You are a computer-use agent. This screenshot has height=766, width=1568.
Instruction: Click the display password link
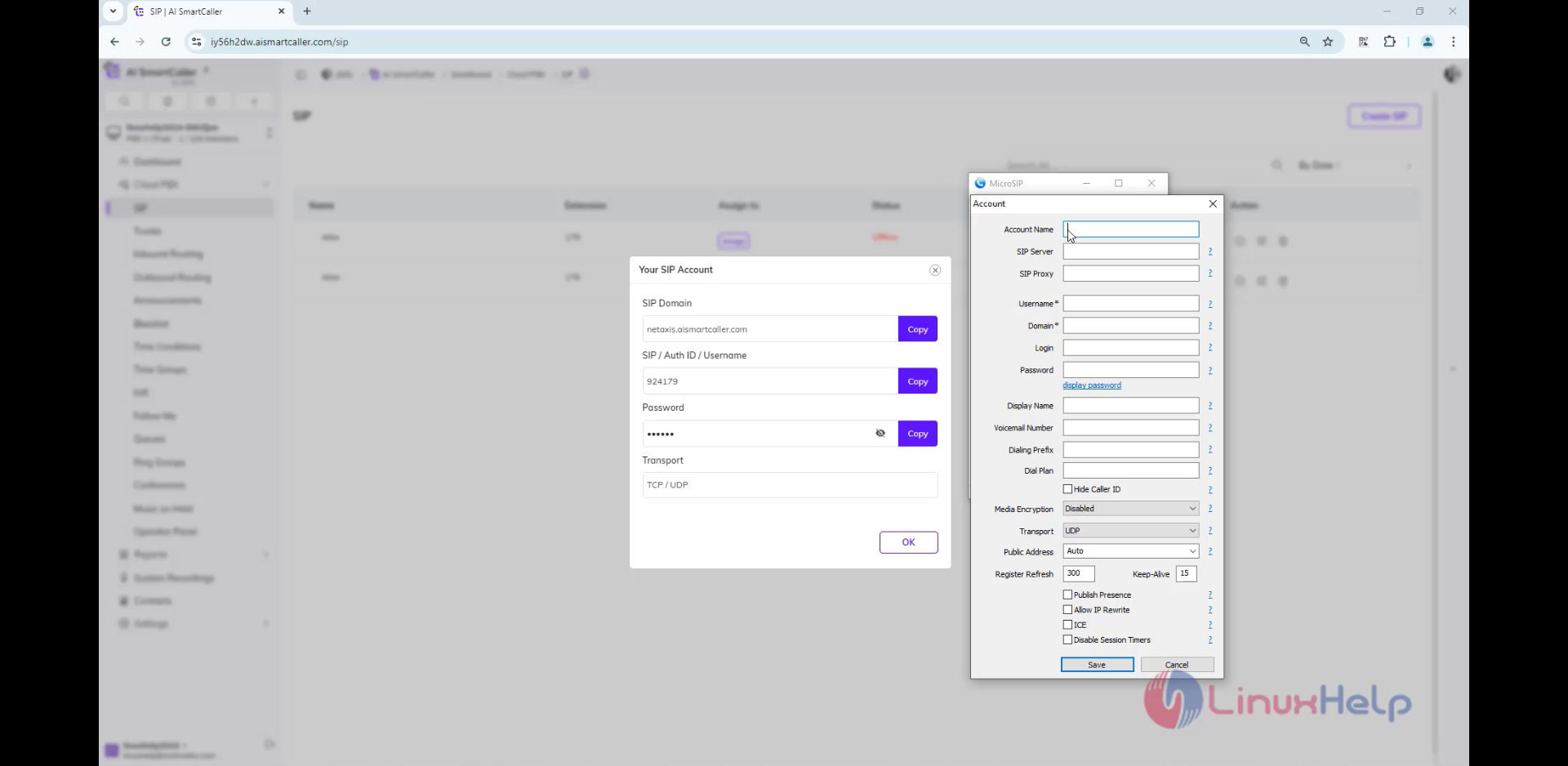1092,385
